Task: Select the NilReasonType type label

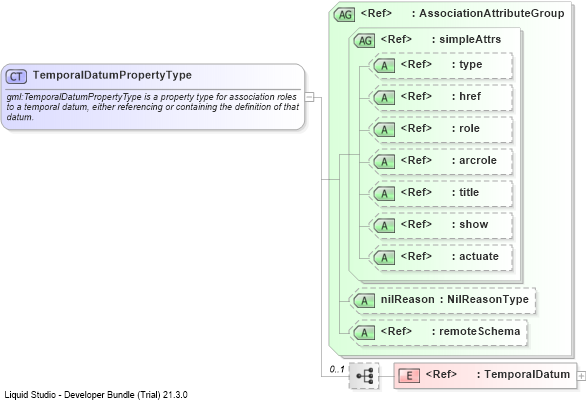Action: [x=488, y=299]
